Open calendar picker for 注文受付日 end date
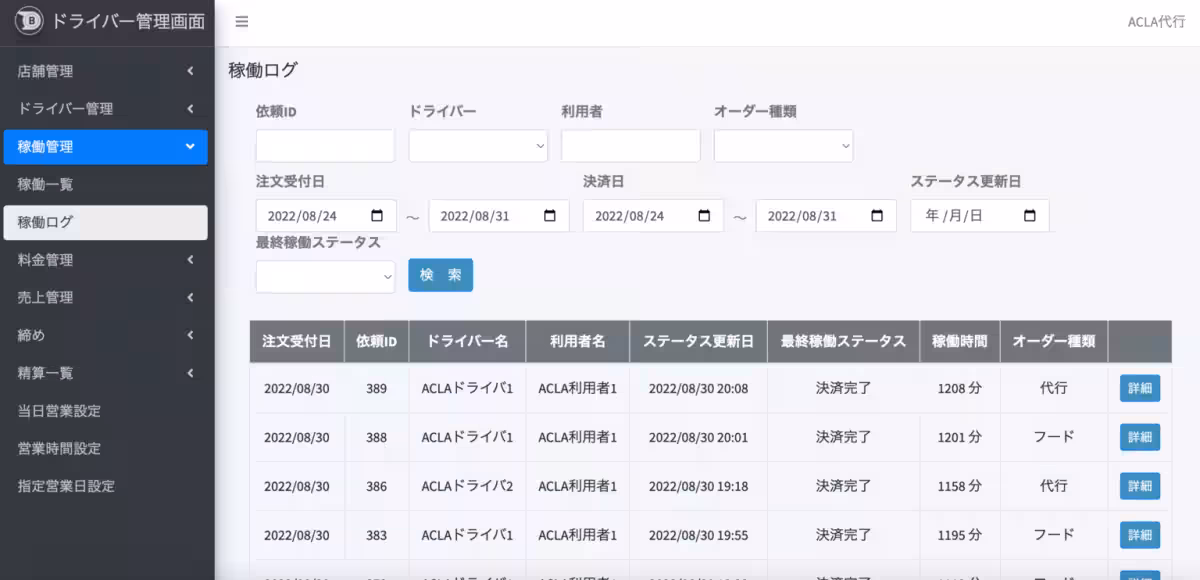1200x580 pixels. (x=550, y=216)
